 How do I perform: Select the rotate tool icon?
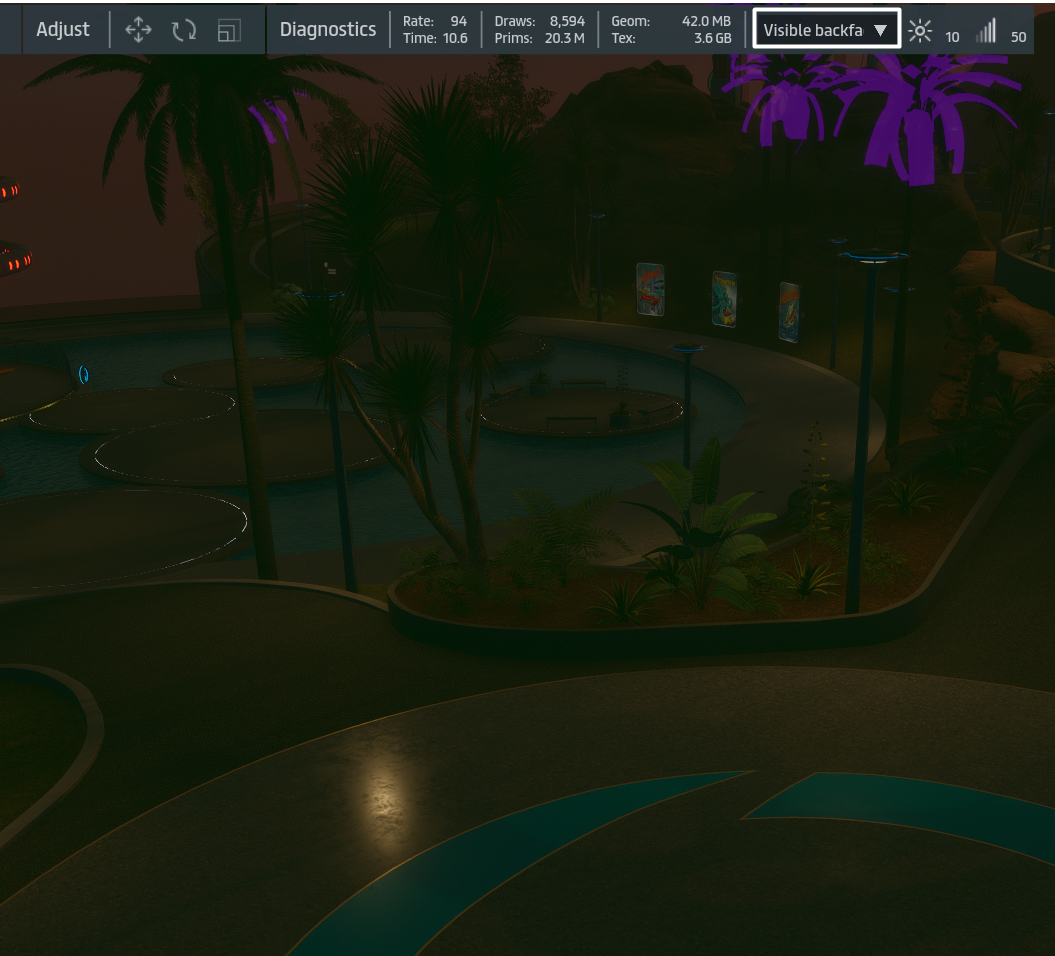[184, 30]
